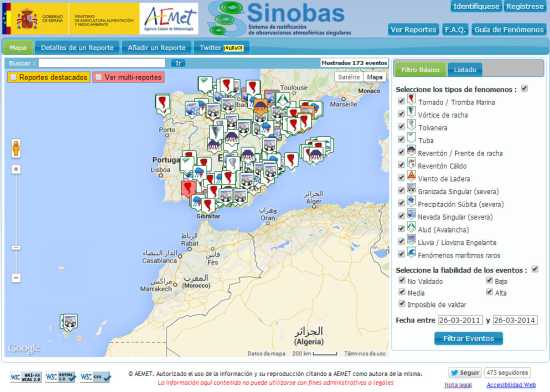
Task: Enable the Ver multi-reportes checkbox
Action: click(99, 77)
